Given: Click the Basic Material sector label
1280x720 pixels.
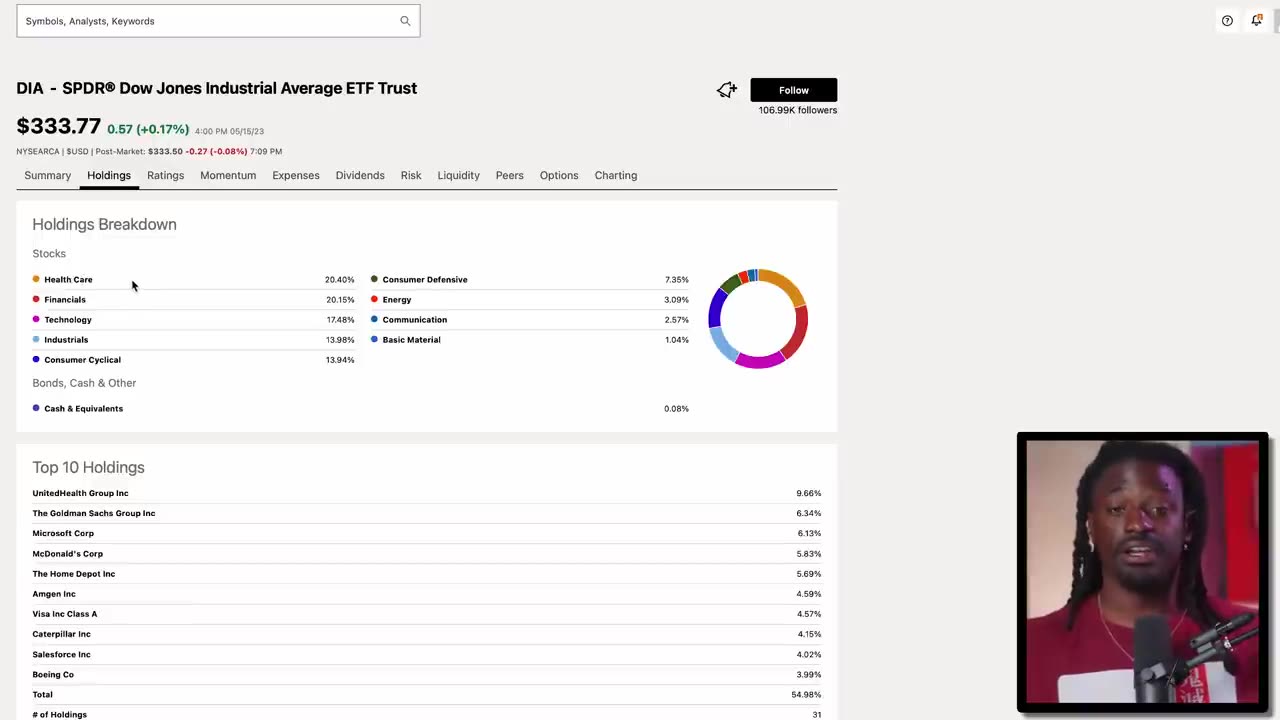Looking at the screenshot, I should pyautogui.click(x=411, y=340).
